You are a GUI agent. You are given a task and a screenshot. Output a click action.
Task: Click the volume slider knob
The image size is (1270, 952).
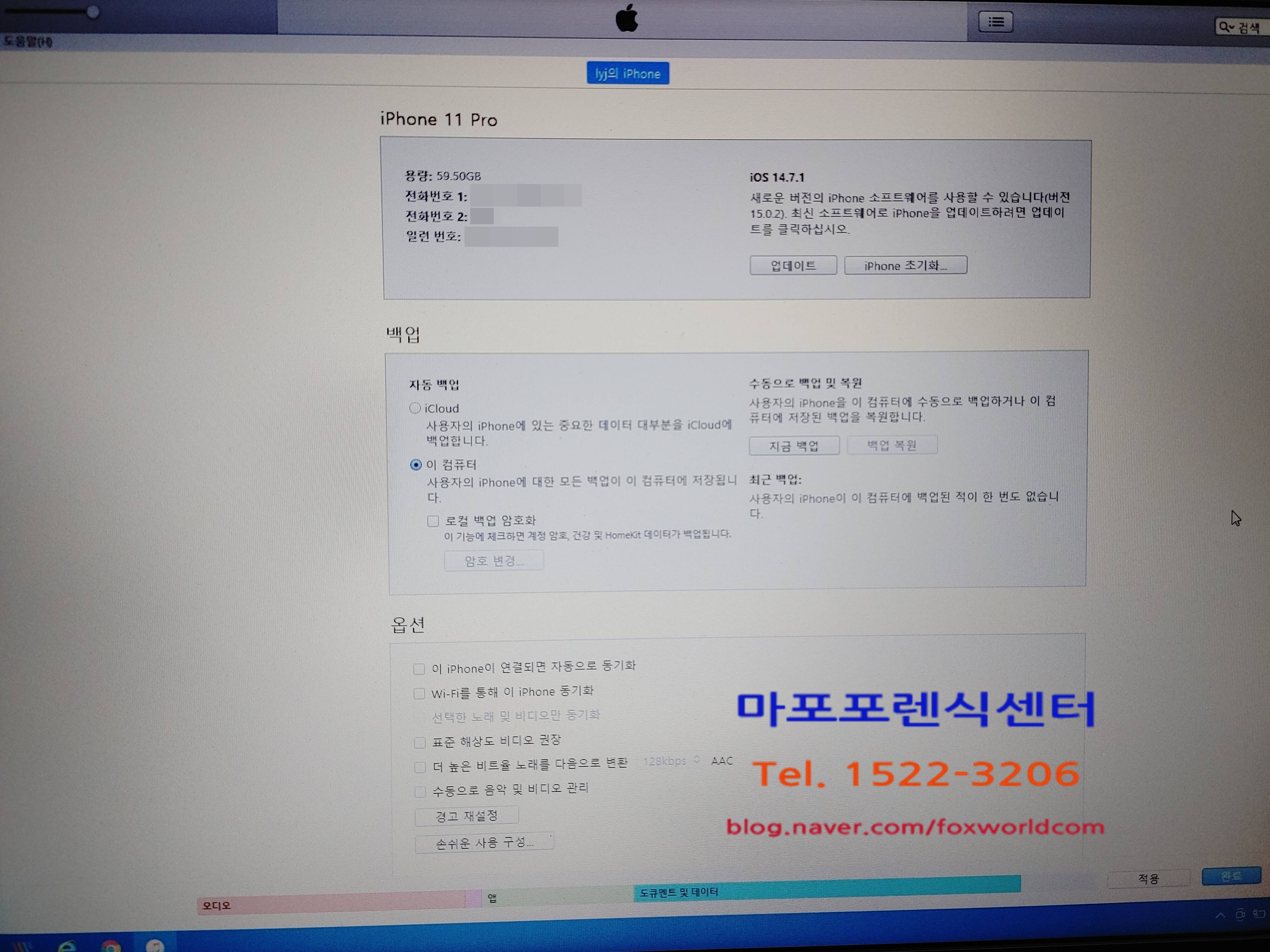pyautogui.click(x=92, y=12)
